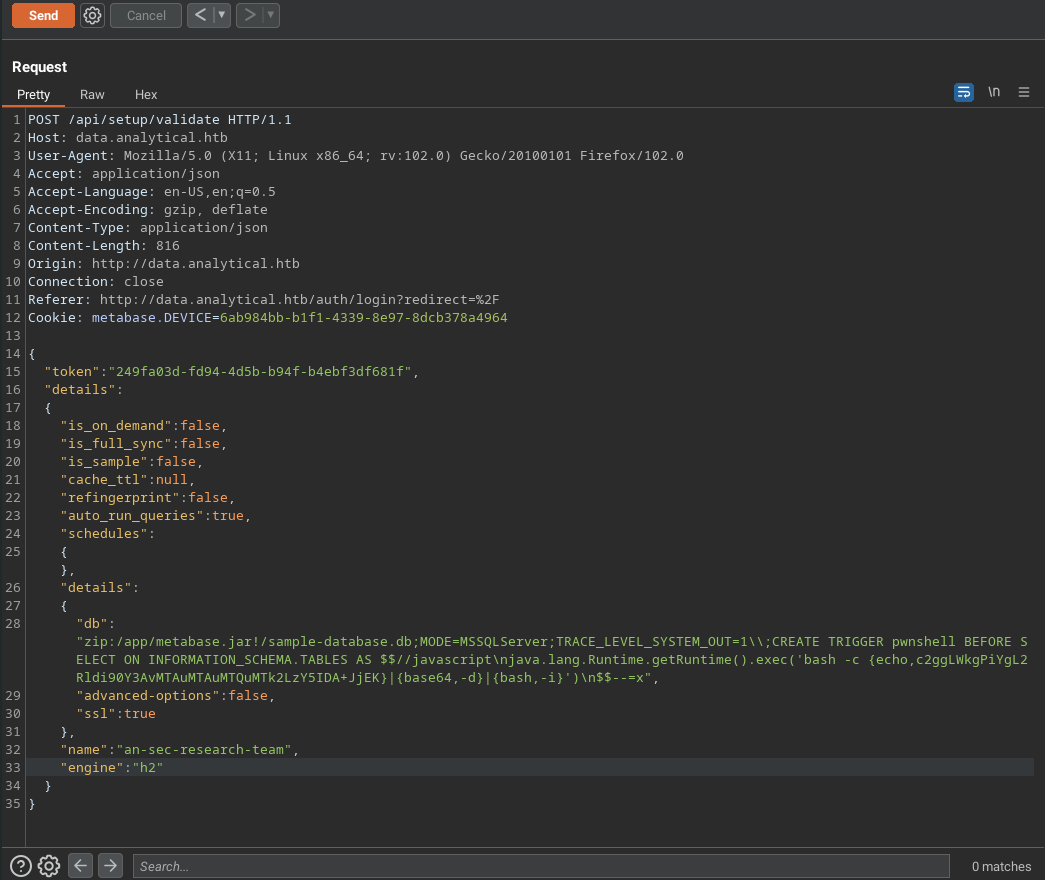The width and height of the screenshot is (1045, 880).
Task: Click the "is_sample":false line
Action: 131,461
